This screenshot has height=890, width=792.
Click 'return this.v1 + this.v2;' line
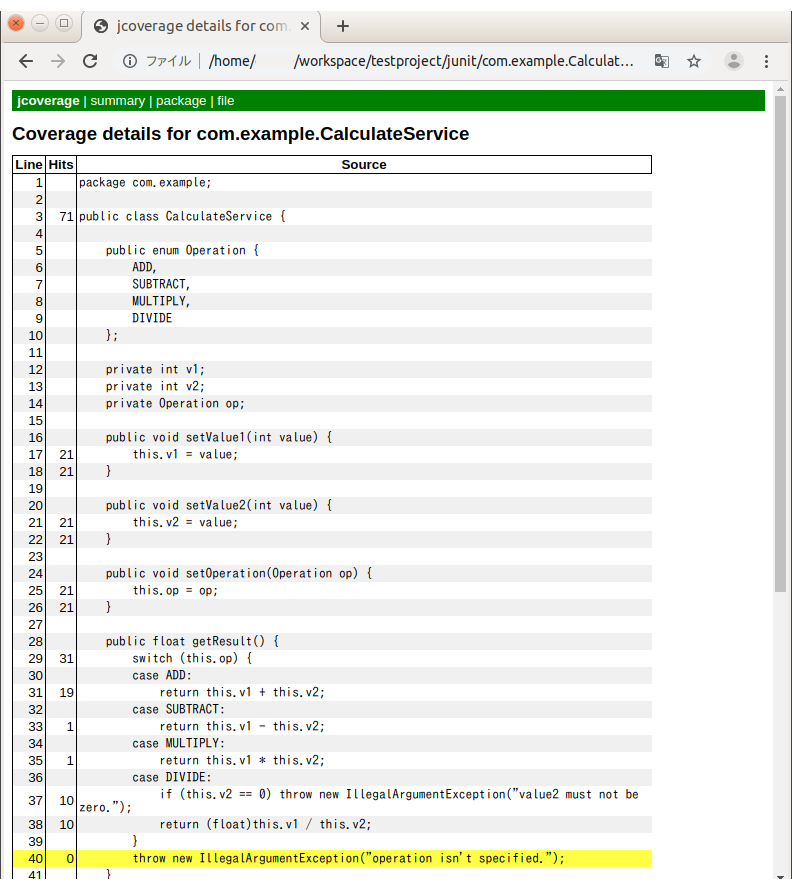(242, 693)
